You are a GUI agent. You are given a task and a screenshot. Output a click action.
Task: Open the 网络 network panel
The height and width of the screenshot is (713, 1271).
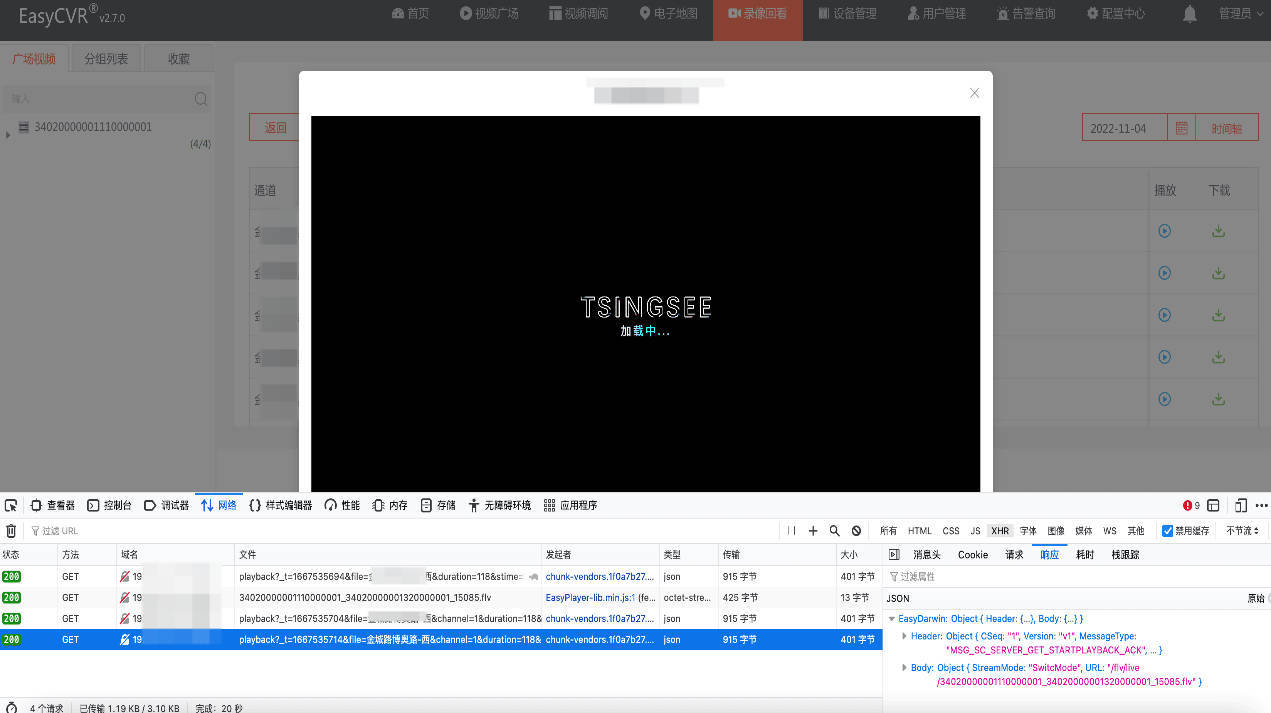click(219, 505)
